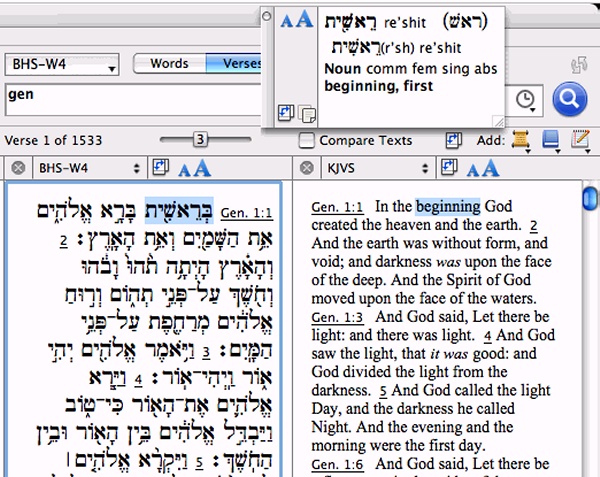Add a user notes pane
600x477 pixels.
[580, 139]
